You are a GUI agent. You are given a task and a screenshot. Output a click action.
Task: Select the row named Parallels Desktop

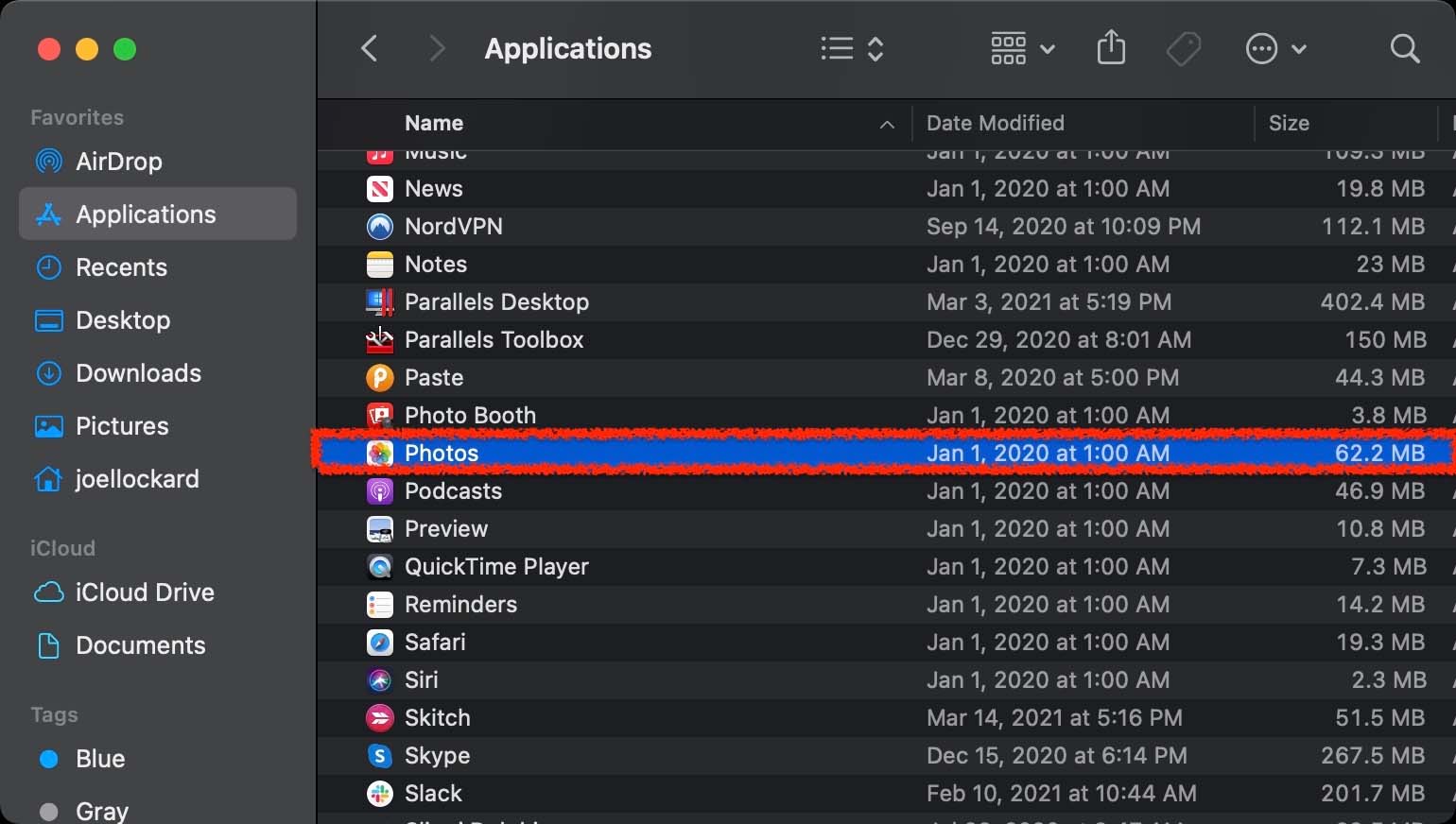click(x=887, y=302)
